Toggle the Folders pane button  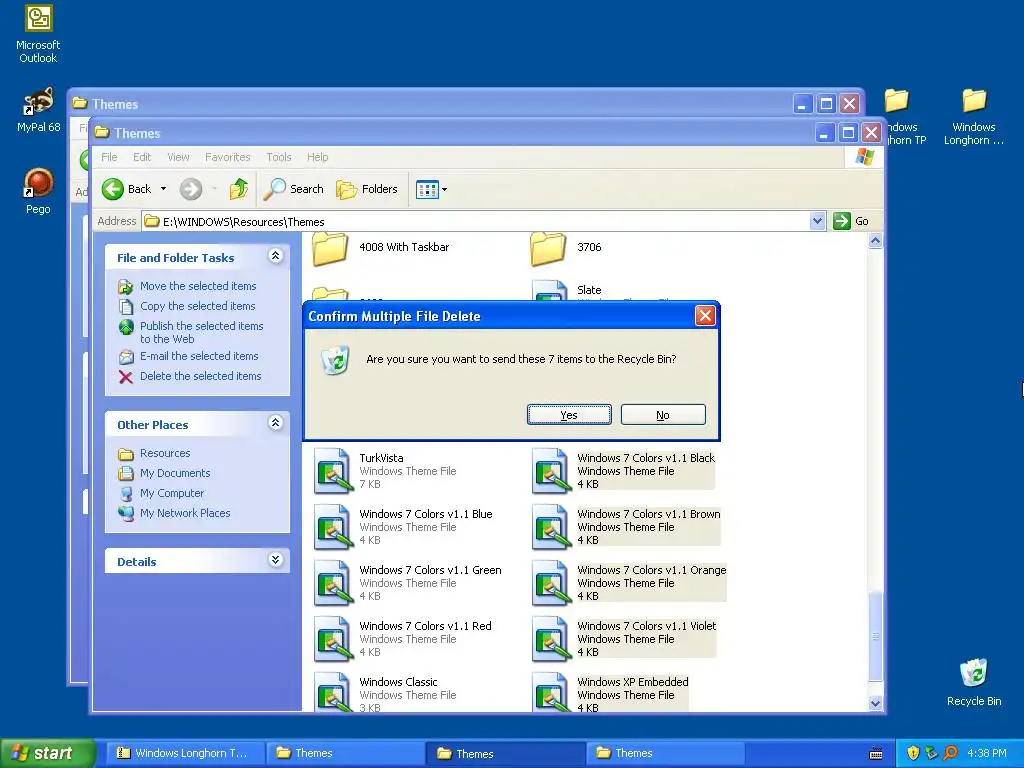[366, 189]
